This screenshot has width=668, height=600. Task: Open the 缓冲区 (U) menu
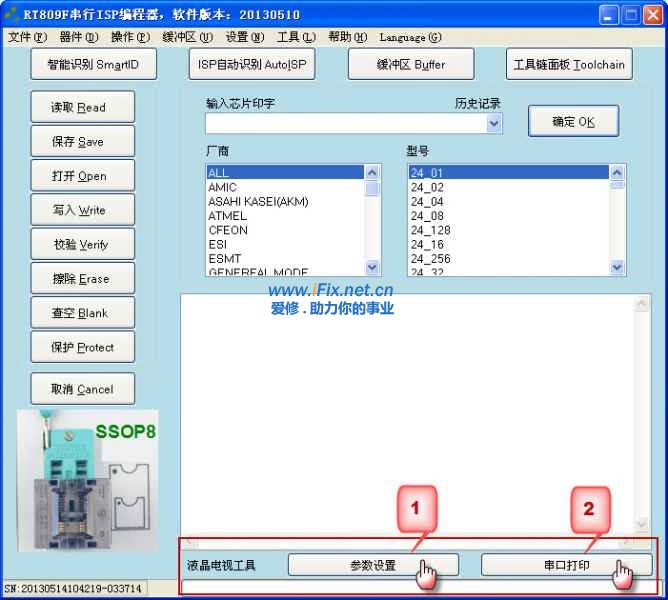pyautogui.click(x=187, y=37)
